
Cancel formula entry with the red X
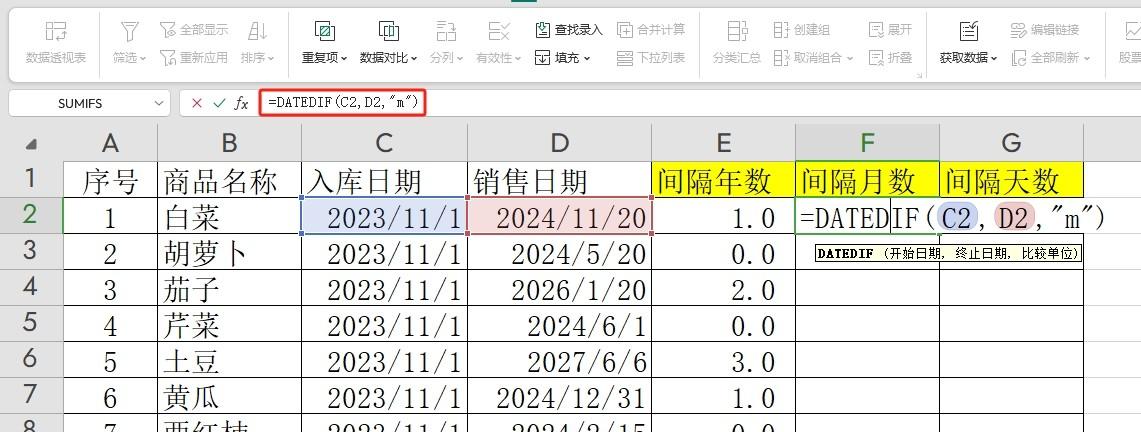(x=196, y=103)
